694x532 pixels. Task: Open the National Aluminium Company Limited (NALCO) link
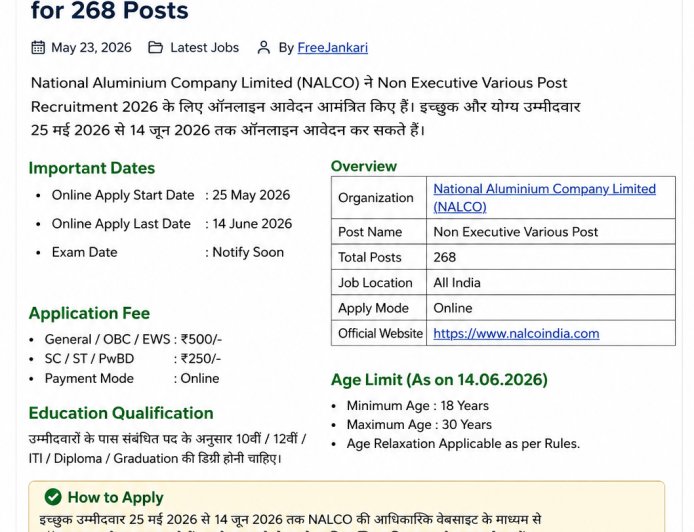(544, 197)
